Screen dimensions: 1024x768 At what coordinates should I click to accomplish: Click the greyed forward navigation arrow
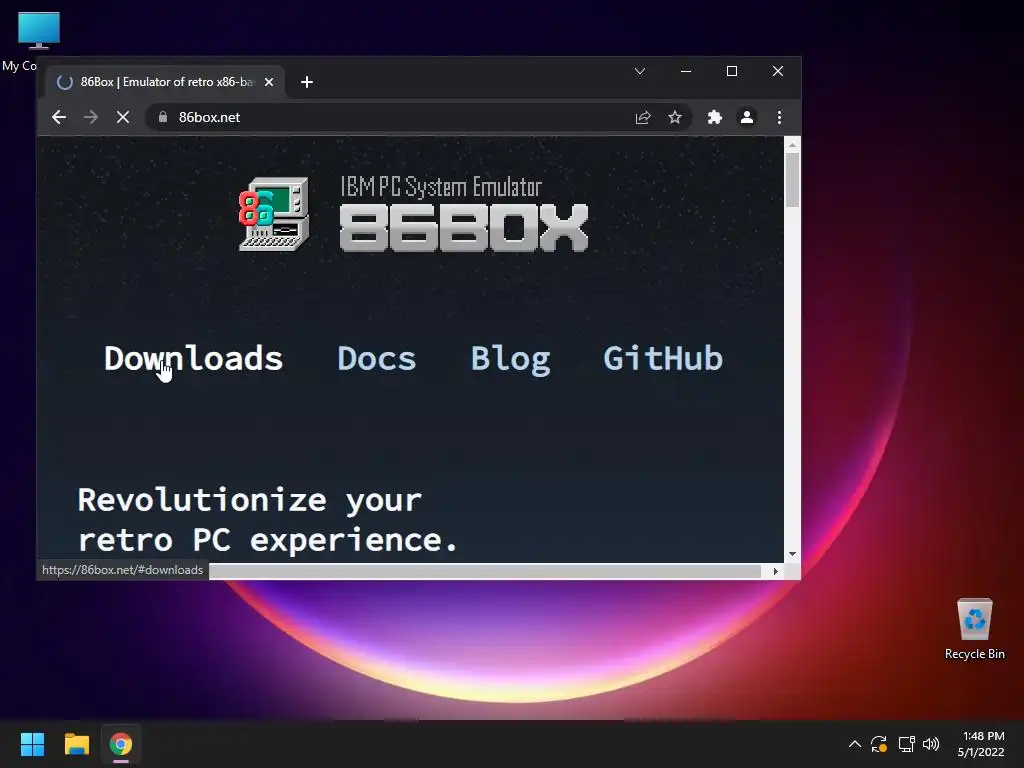tap(91, 118)
